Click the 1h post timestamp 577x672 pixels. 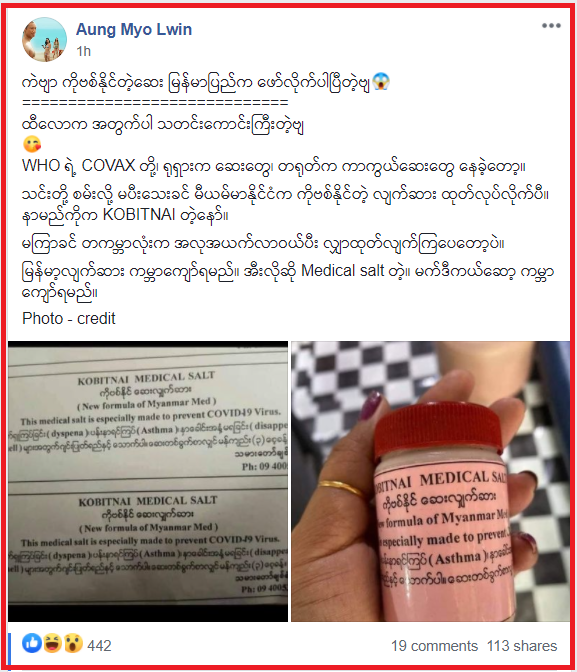[x=84, y=51]
